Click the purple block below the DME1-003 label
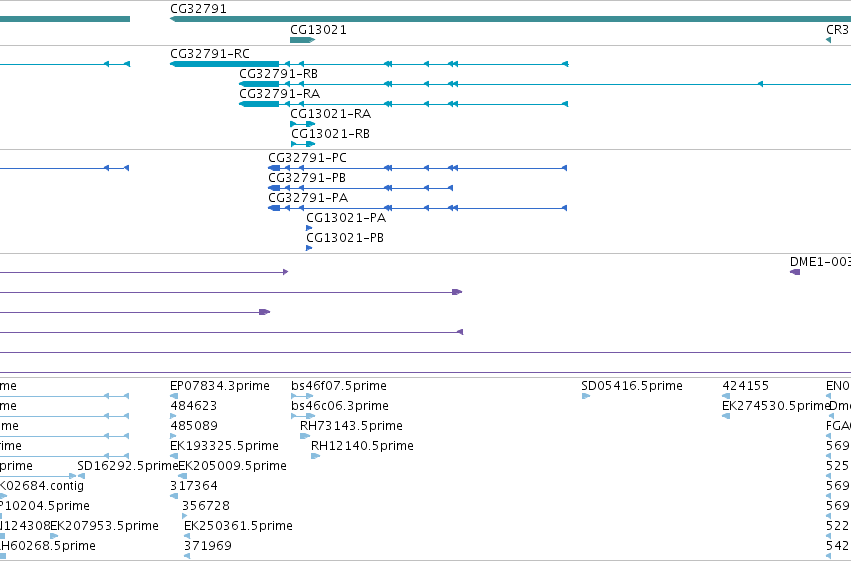This screenshot has height=561, width=851. point(795,272)
